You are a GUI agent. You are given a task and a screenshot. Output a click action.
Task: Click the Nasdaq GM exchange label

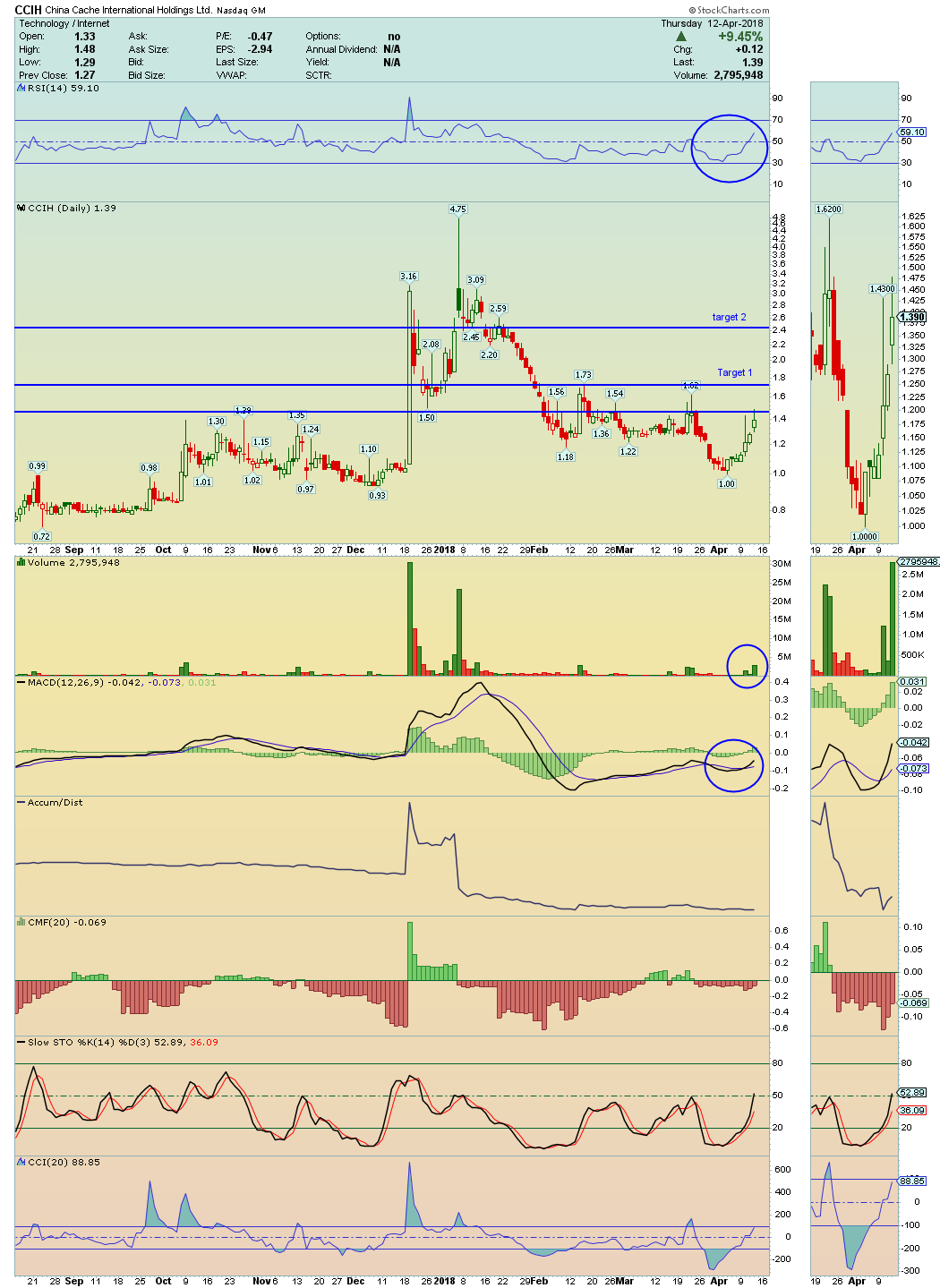(x=241, y=11)
